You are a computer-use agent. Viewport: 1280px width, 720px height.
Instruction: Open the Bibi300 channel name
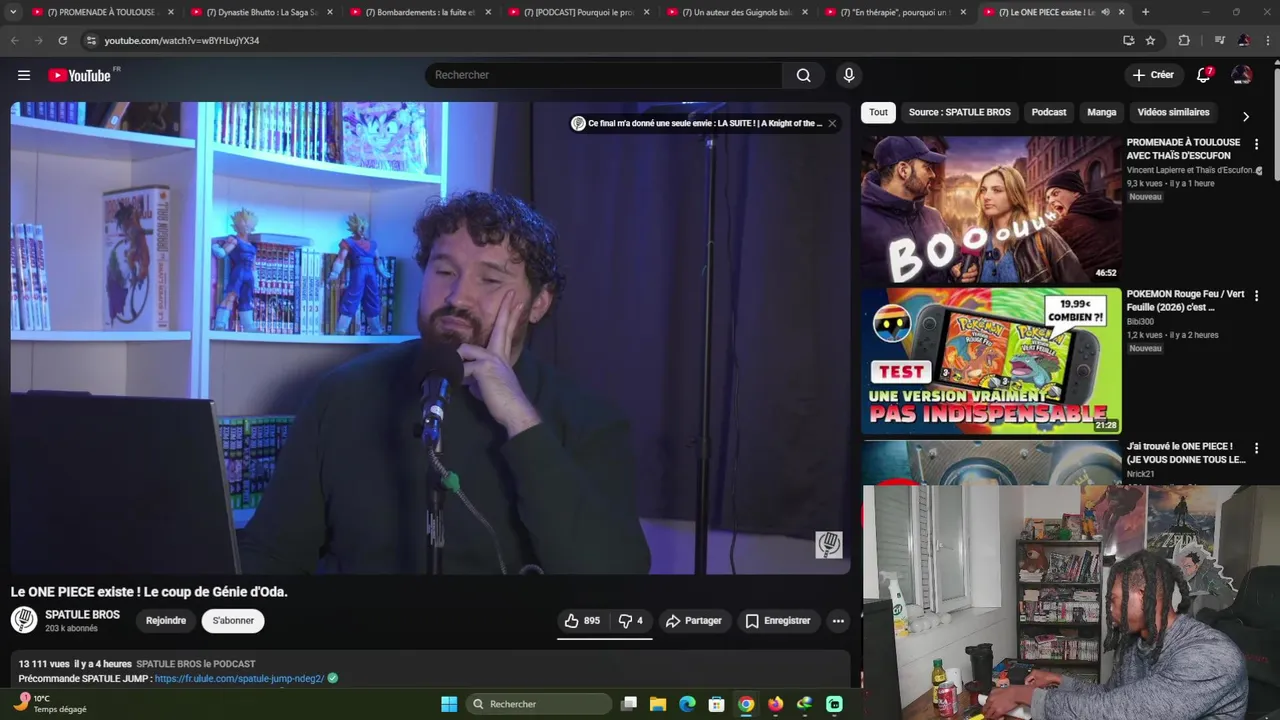pos(1140,322)
